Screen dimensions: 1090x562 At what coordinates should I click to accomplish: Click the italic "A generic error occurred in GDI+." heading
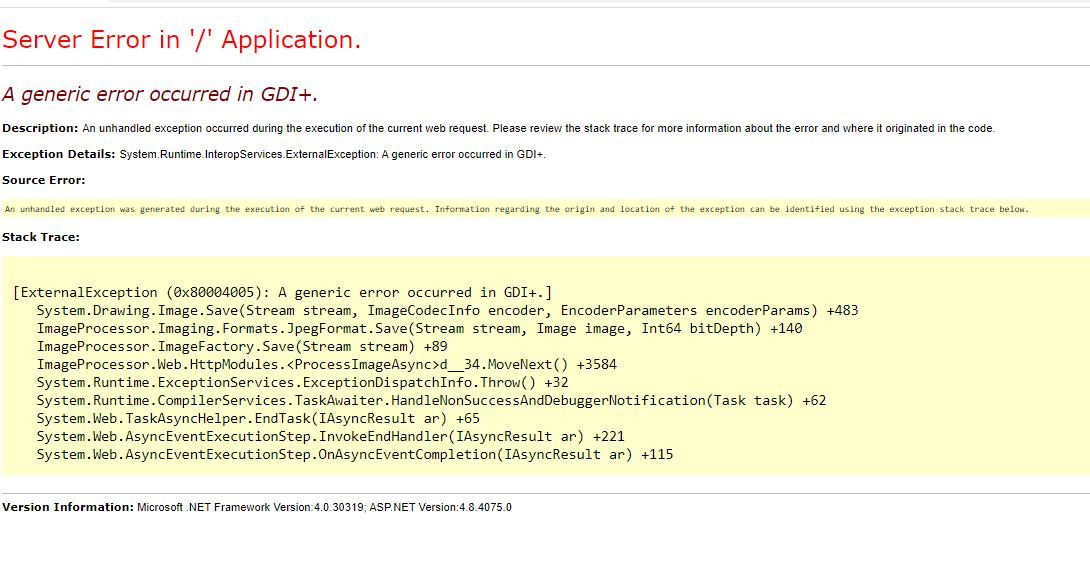(x=160, y=95)
